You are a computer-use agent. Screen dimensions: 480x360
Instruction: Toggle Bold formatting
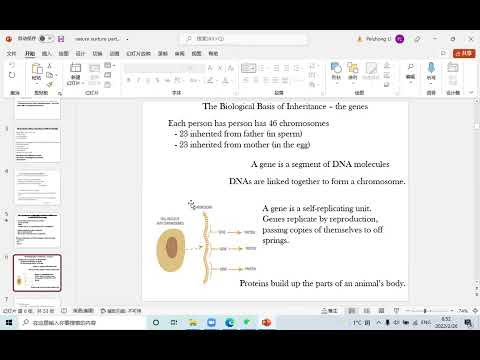(x=129, y=80)
